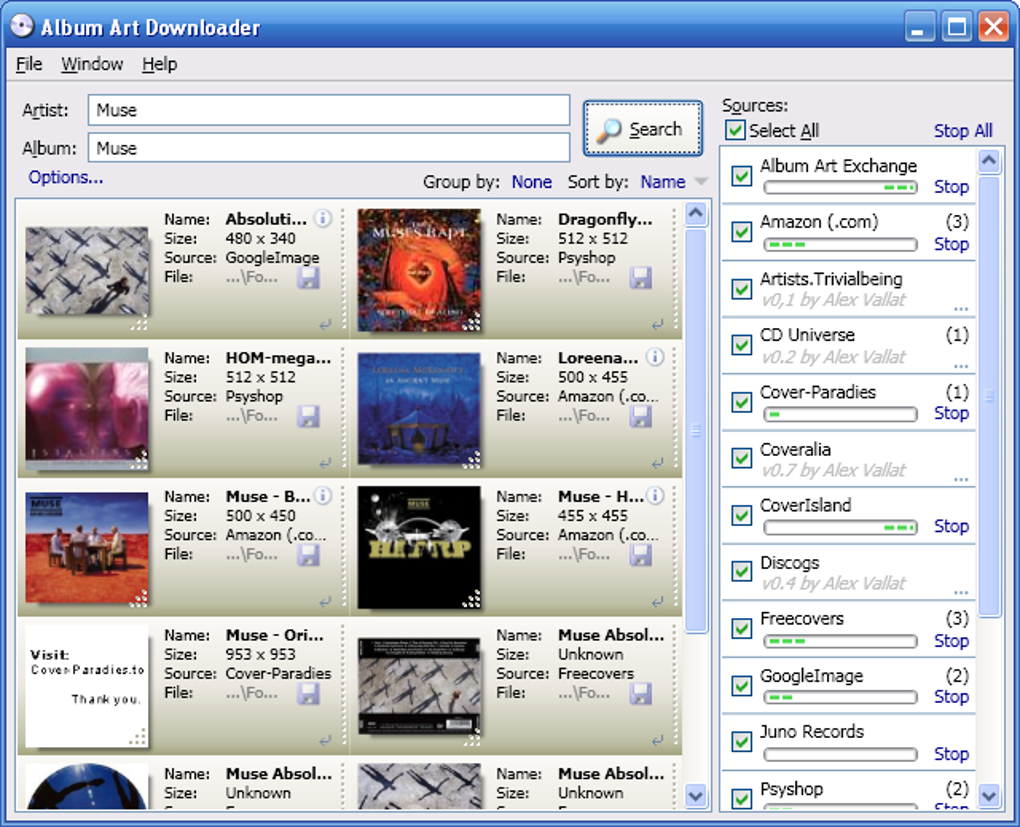Screen dimensions: 1020x827
Task: Open info icon of Muse - H... result
Action: 655,496
